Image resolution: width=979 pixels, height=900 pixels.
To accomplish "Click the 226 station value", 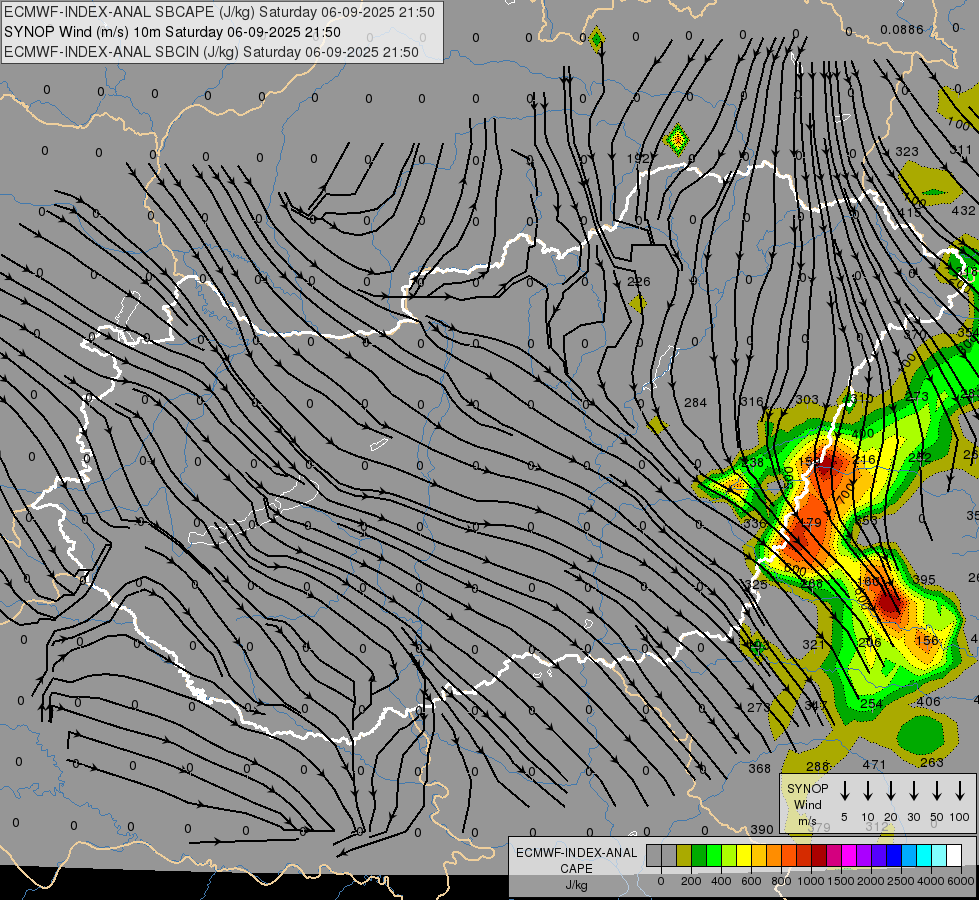I will (x=639, y=282).
